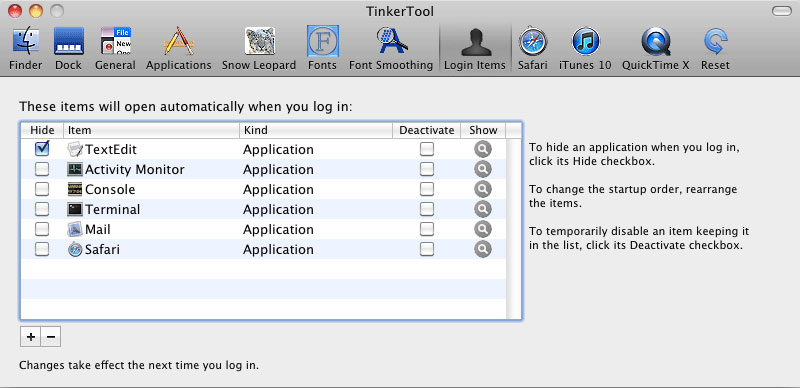Screen dimensions: 800x388
Task: Add a login item with plus button
Action: coord(31,336)
